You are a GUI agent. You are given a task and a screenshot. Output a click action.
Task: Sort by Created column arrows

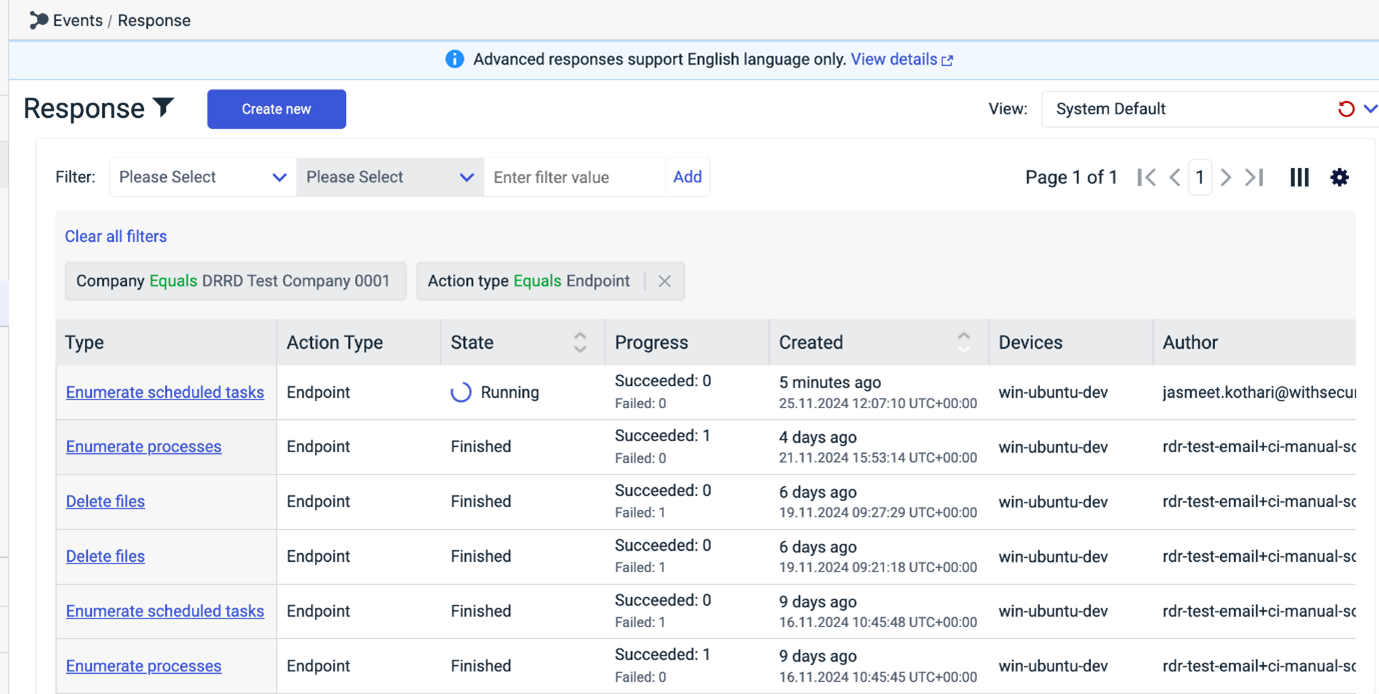tap(964, 342)
